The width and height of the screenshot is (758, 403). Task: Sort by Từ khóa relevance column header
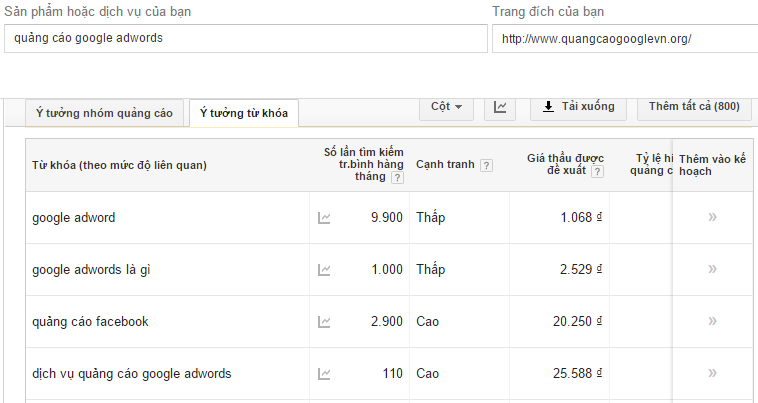click(x=119, y=165)
